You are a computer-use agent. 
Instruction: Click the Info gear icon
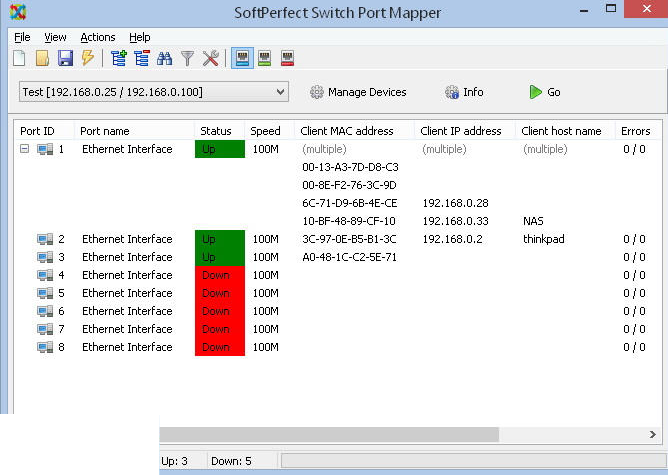[452, 92]
